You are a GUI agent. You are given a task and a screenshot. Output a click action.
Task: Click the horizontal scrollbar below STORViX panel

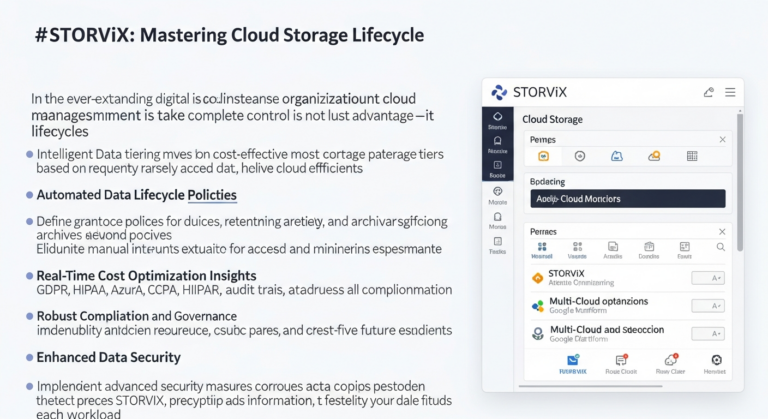pyautogui.click(x=590, y=386)
